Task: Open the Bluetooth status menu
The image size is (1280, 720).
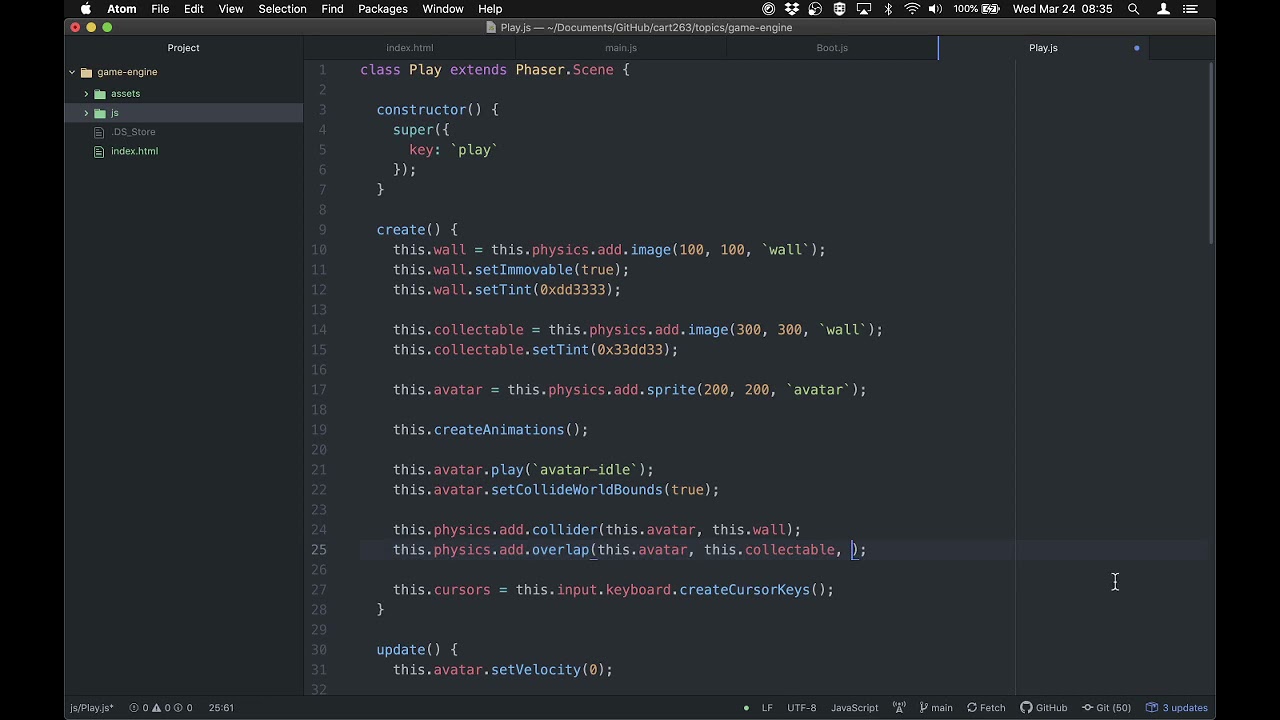Action: (889, 9)
